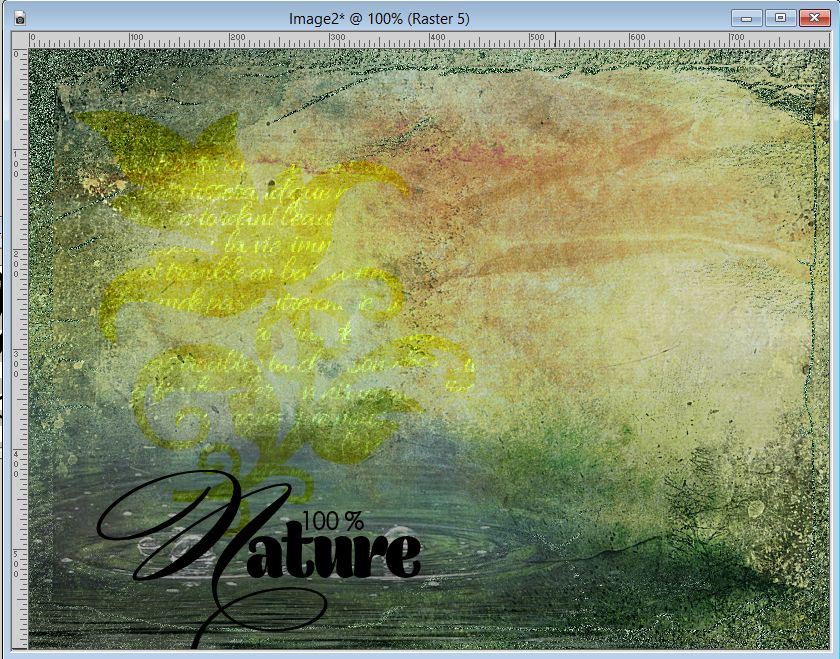Click the black 'Nature' script text on canvas
Screen dimensions: 840x659
(259, 557)
